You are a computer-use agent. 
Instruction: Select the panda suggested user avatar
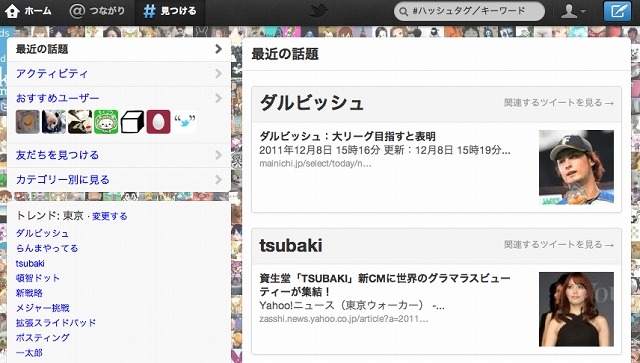coord(54,122)
